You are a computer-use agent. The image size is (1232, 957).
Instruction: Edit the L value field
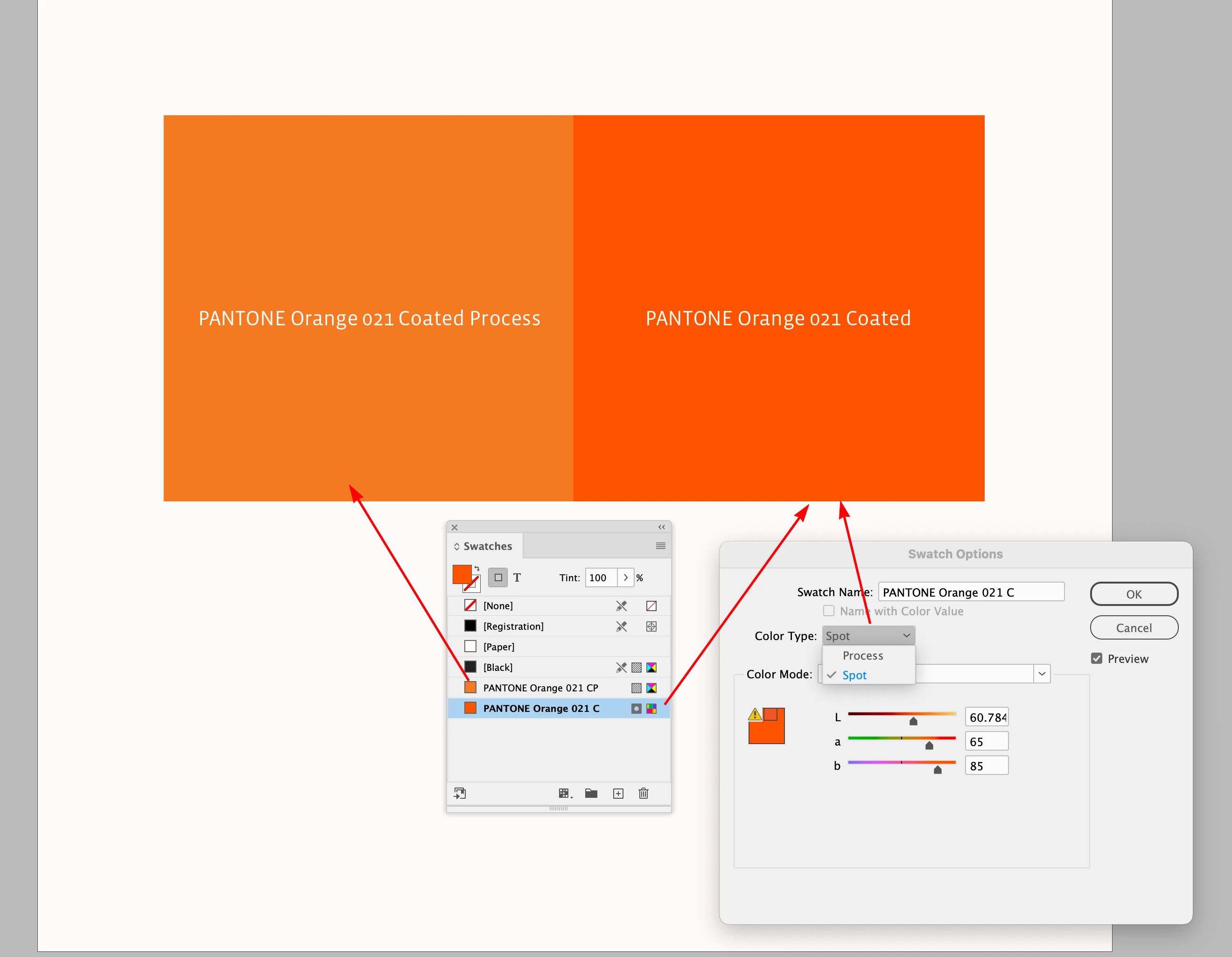pyautogui.click(x=987, y=717)
